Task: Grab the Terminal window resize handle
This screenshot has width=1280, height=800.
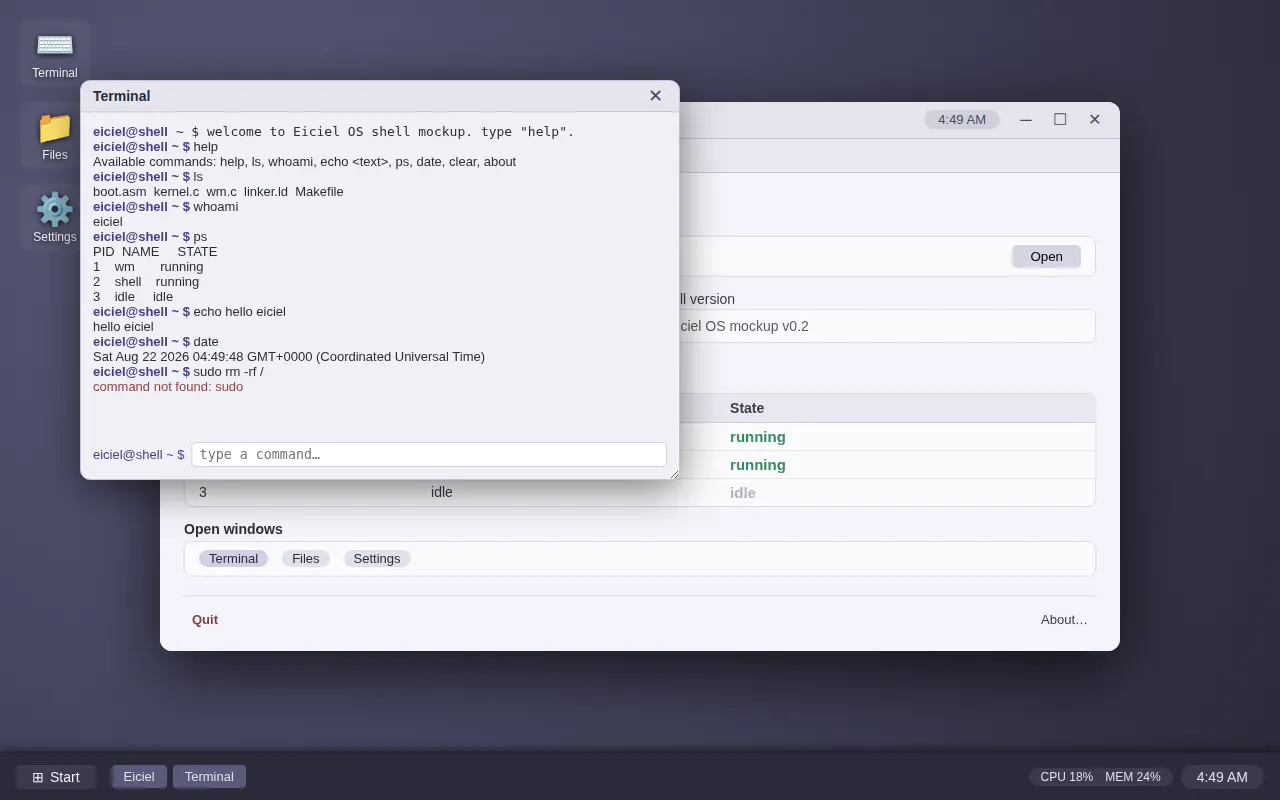Action: coord(673,473)
